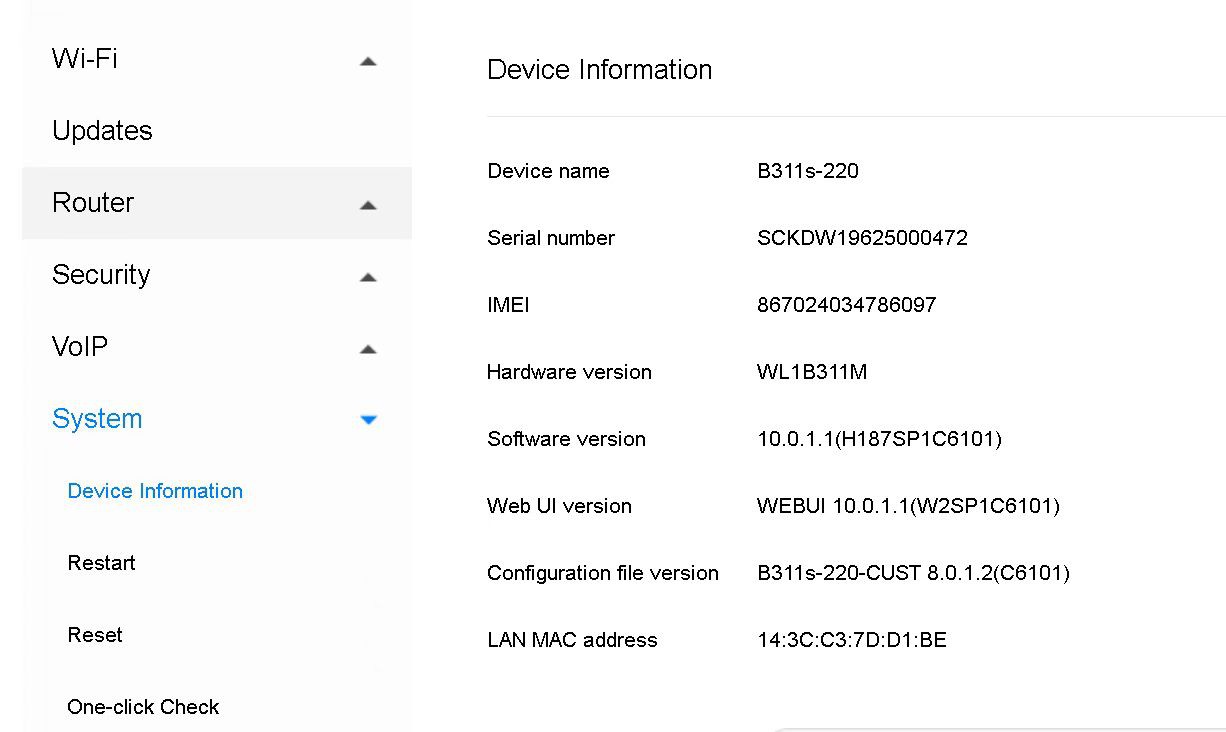The height and width of the screenshot is (732, 1226).
Task: Click the System menu label
Action: pos(97,418)
